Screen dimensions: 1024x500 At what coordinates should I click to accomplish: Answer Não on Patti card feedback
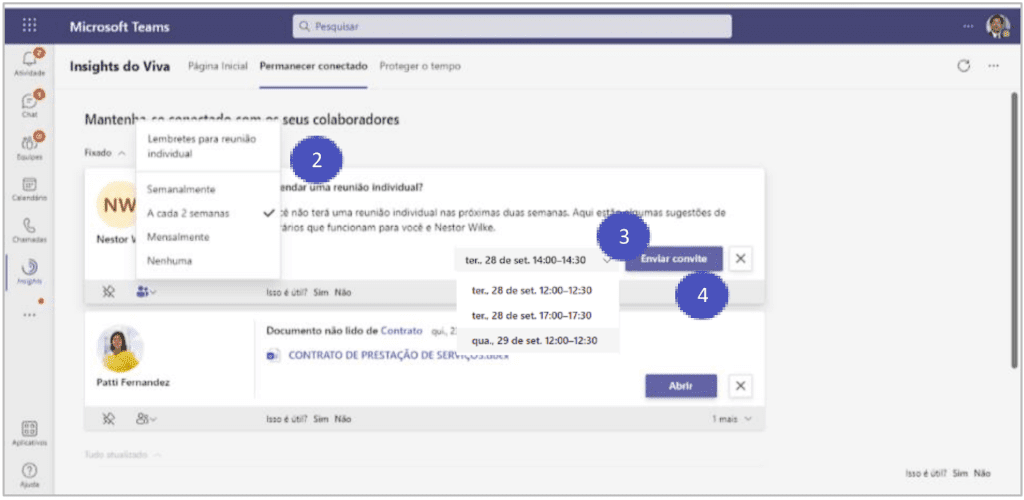pos(343,418)
